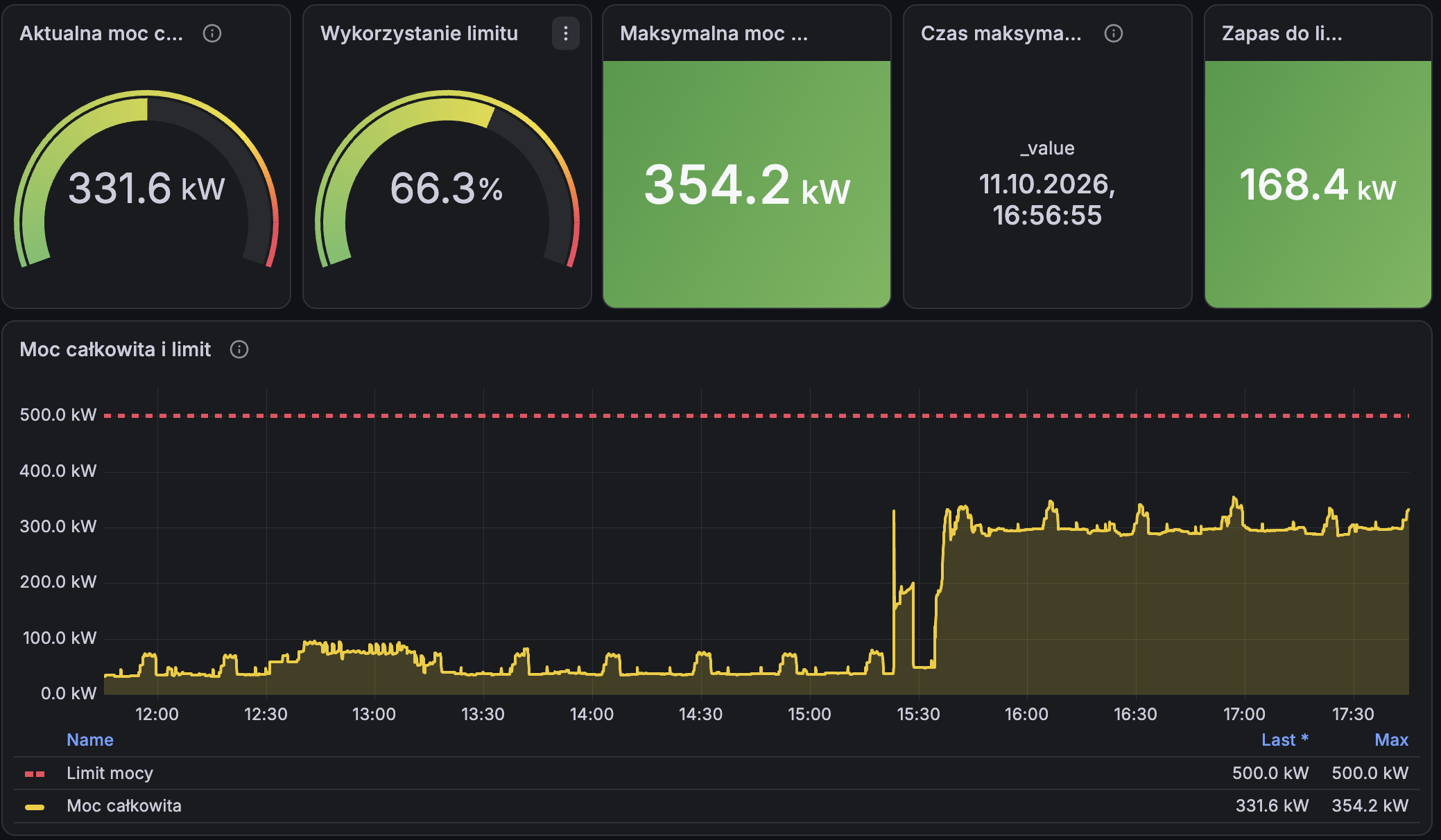
Task: Click the _value label in time panel
Action: 1047,148
